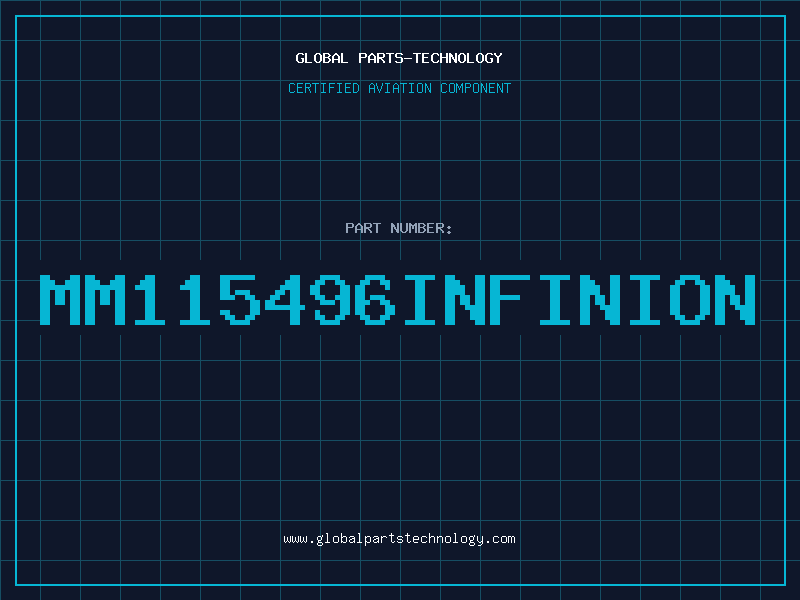Click the GLOBAL PARTS-TECHNOLOGY heading
This screenshot has width=800, height=600.
[x=399, y=58]
